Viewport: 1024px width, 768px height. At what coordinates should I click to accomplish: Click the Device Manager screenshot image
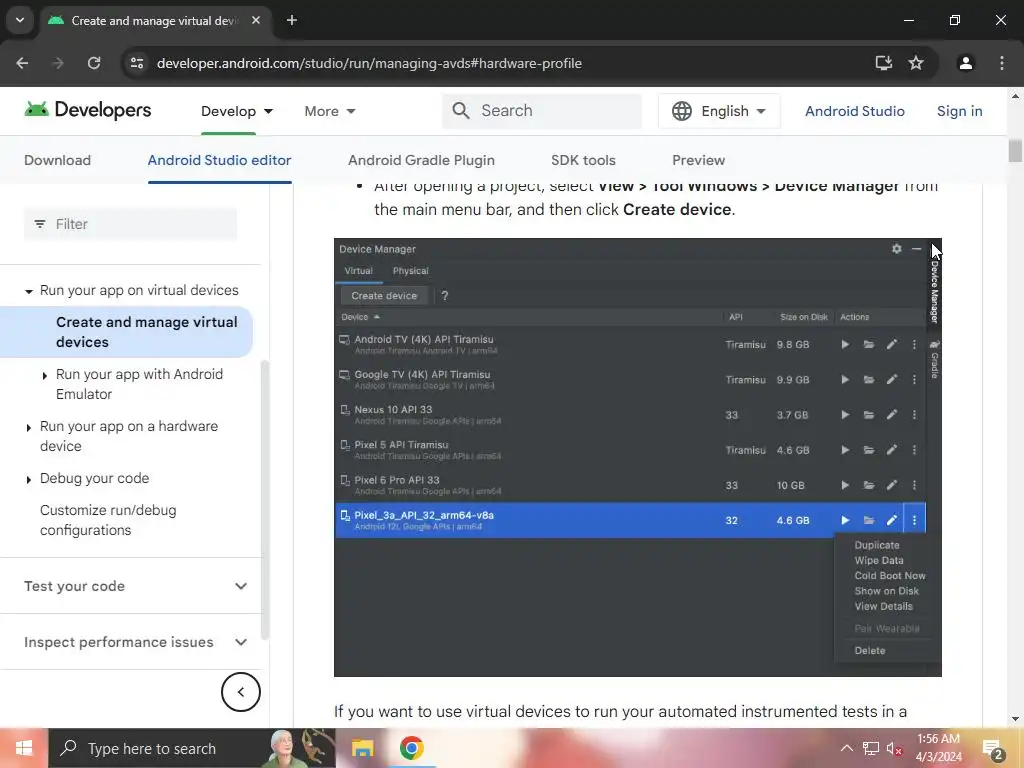[637, 457]
